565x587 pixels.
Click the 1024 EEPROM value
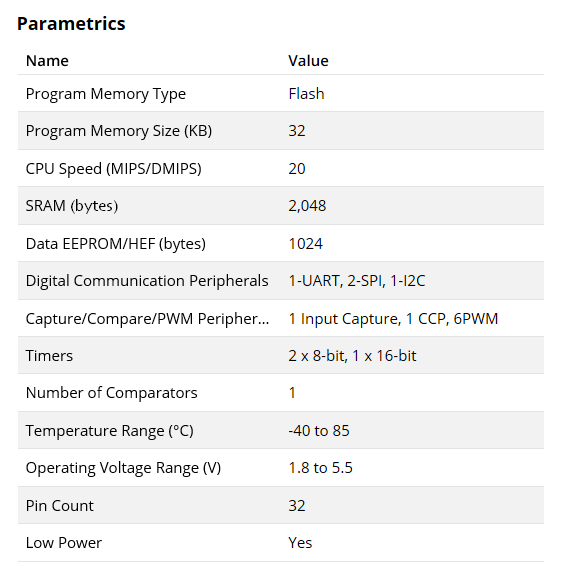(305, 244)
